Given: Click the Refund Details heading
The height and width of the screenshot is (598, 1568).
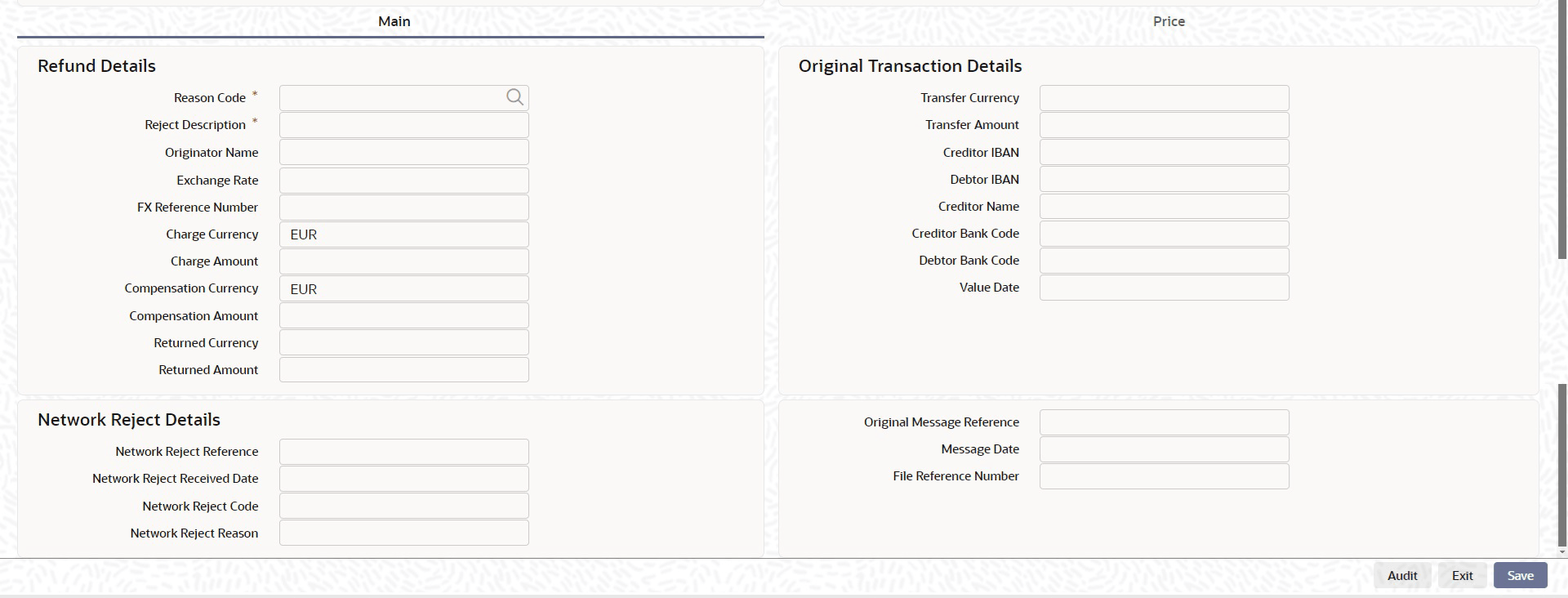Looking at the screenshot, I should point(96,66).
